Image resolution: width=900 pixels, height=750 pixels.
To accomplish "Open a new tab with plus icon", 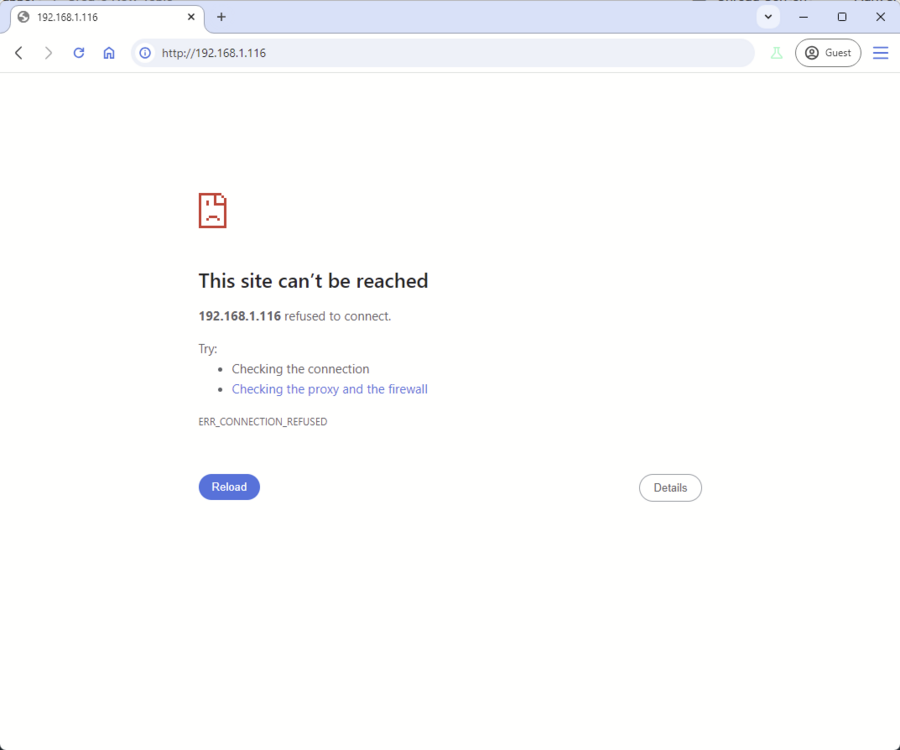I will tap(221, 17).
